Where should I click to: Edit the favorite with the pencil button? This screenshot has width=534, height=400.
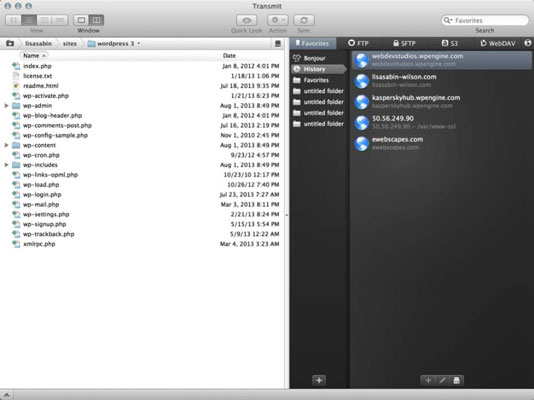coord(442,380)
